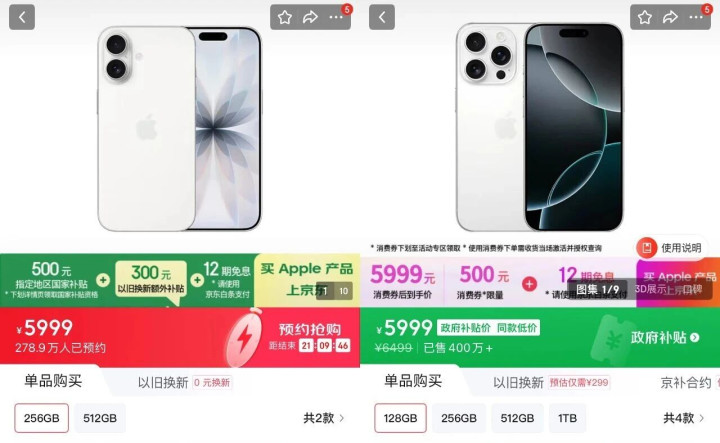Select the 512GB option on the left page
The image size is (720, 443).
pos(100,418)
